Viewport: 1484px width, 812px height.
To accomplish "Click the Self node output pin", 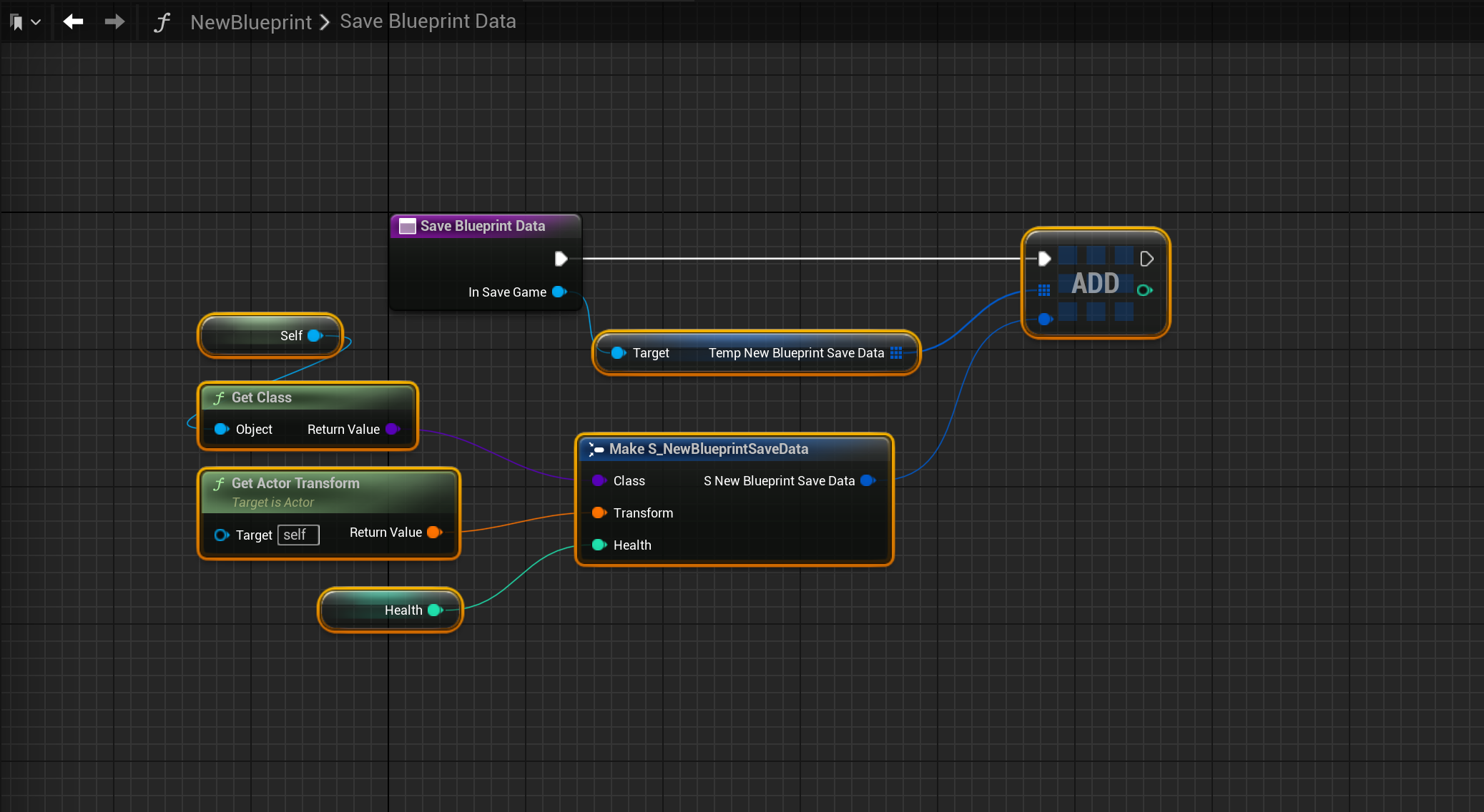I will click(x=315, y=335).
